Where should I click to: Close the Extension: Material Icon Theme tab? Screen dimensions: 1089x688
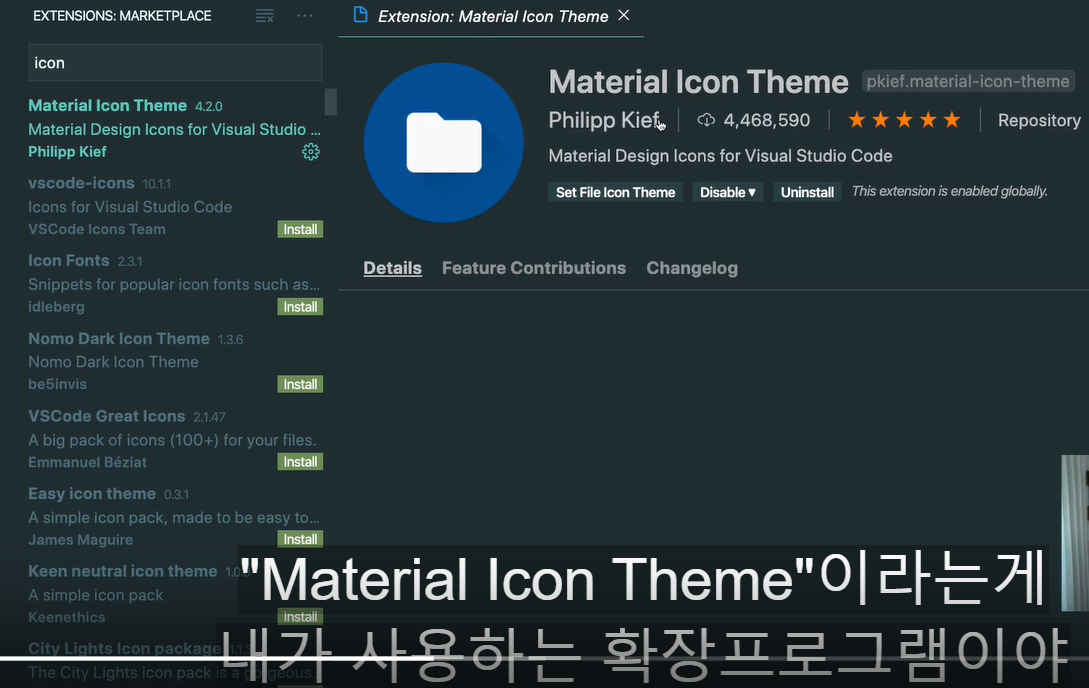tap(624, 15)
